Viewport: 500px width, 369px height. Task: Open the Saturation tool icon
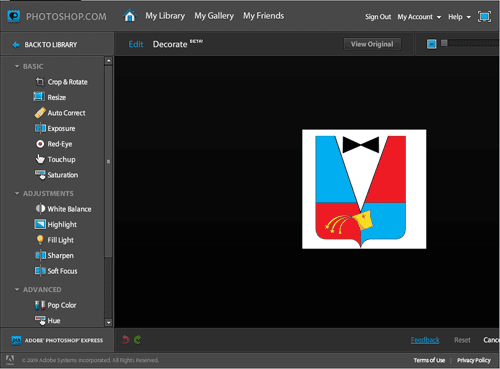(x=40, y=175)
